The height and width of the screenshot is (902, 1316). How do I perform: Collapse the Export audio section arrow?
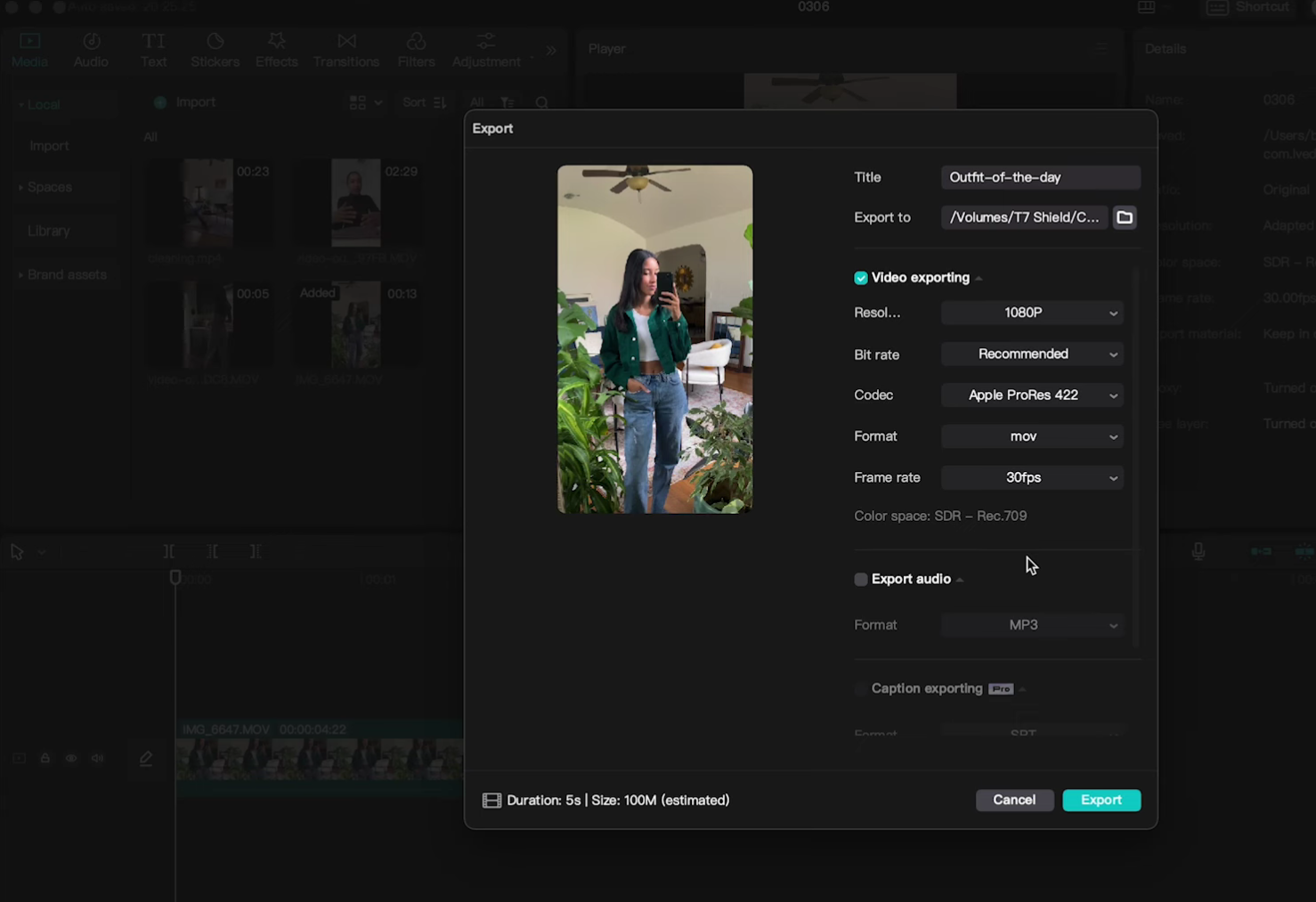point(960,581)
